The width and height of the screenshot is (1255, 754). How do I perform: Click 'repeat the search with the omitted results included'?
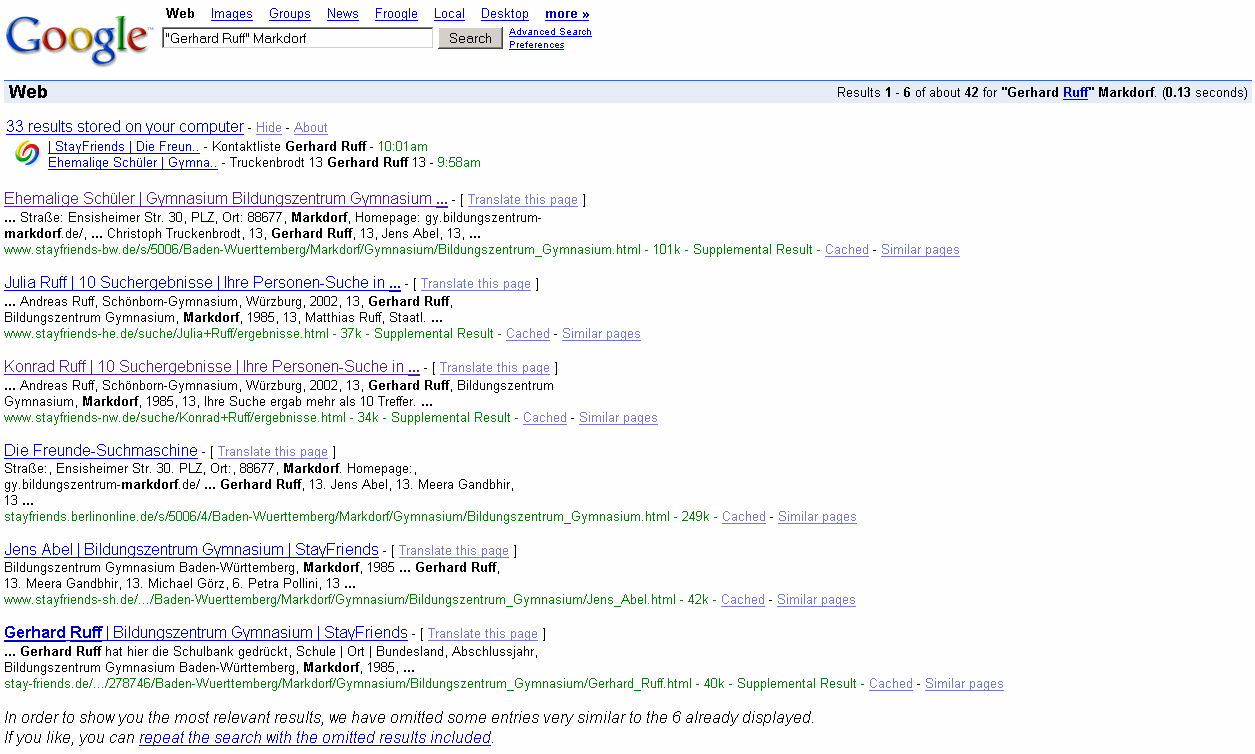315,738
